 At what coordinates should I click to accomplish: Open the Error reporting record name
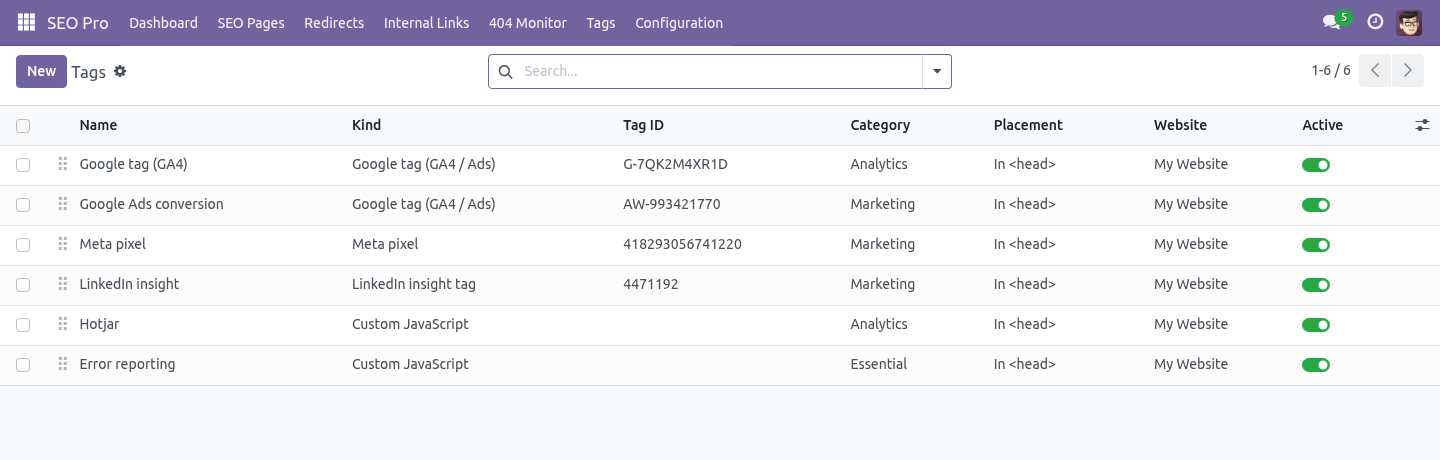127,364
